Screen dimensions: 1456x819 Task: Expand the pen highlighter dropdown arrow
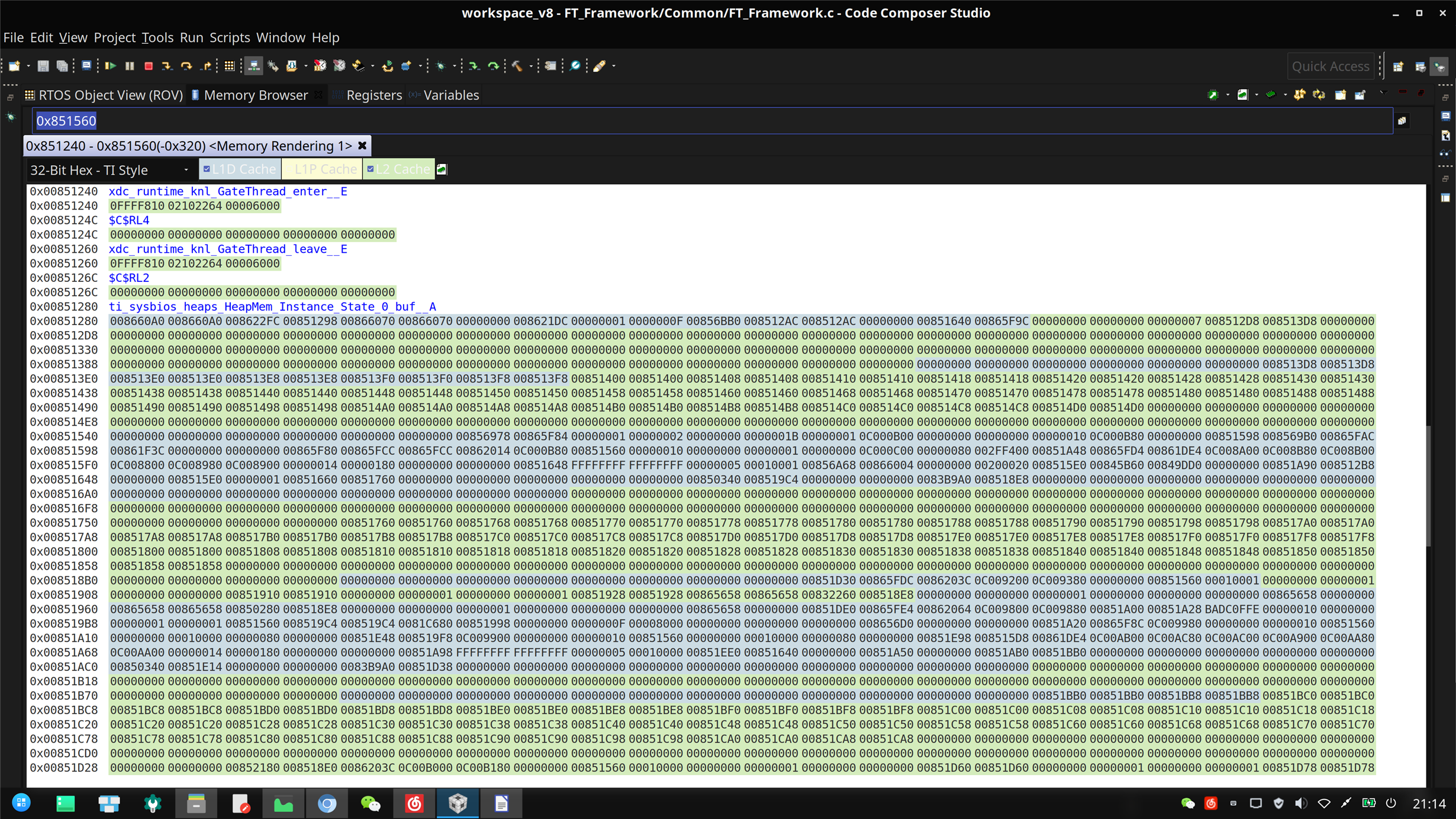tap(614, 66)
